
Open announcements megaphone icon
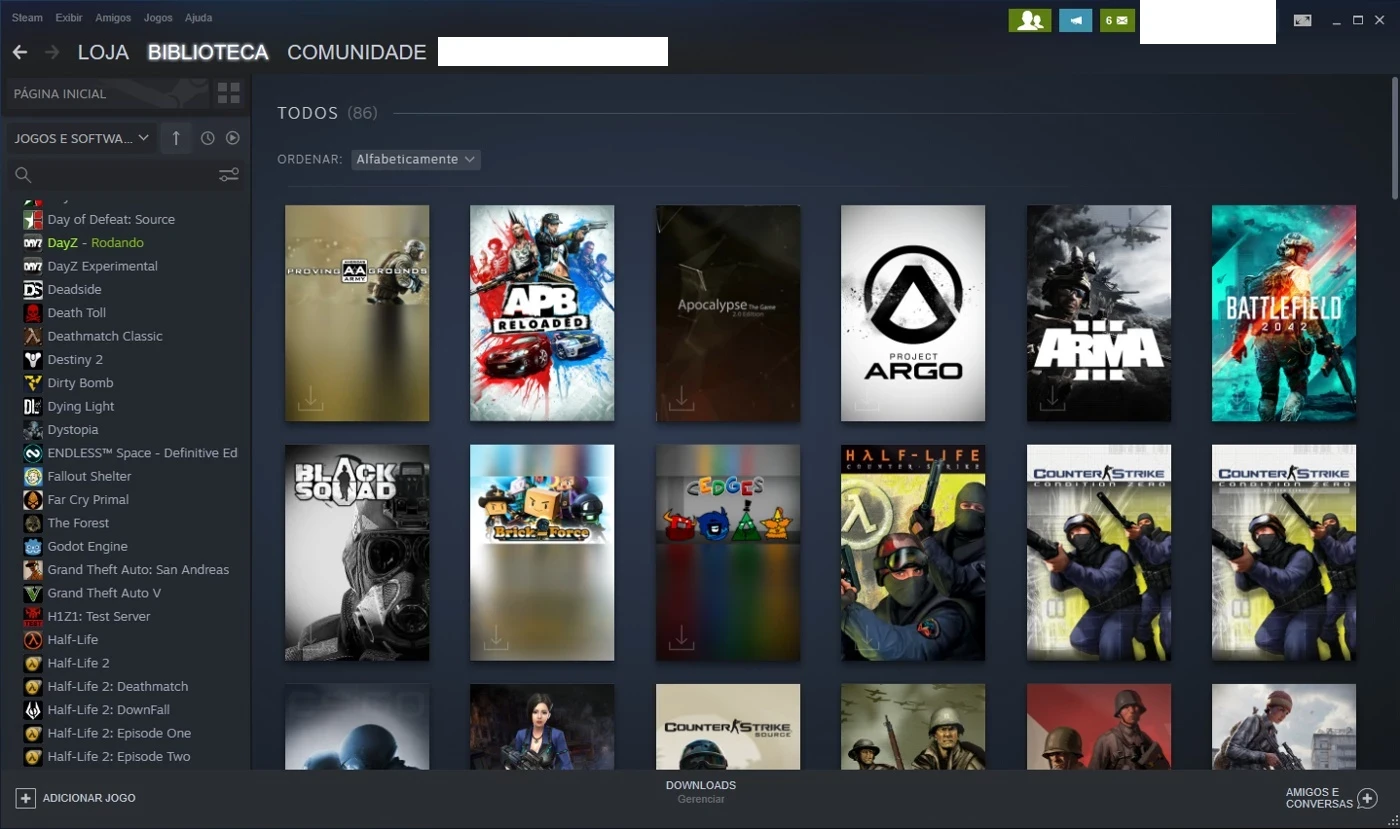(x=1076, y=20)
